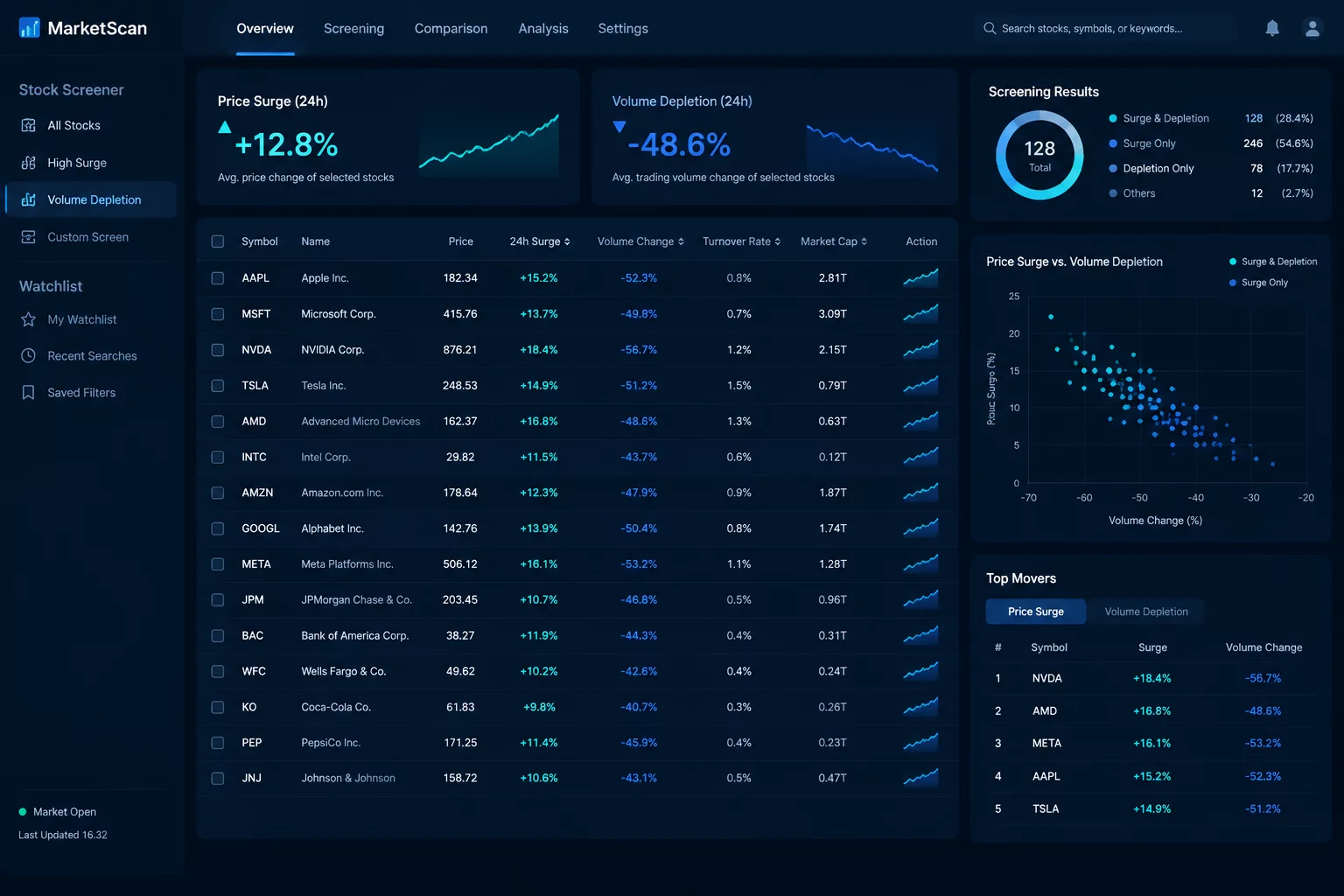
Task: Sort by the Market Cap column
Action: point(834,241)
